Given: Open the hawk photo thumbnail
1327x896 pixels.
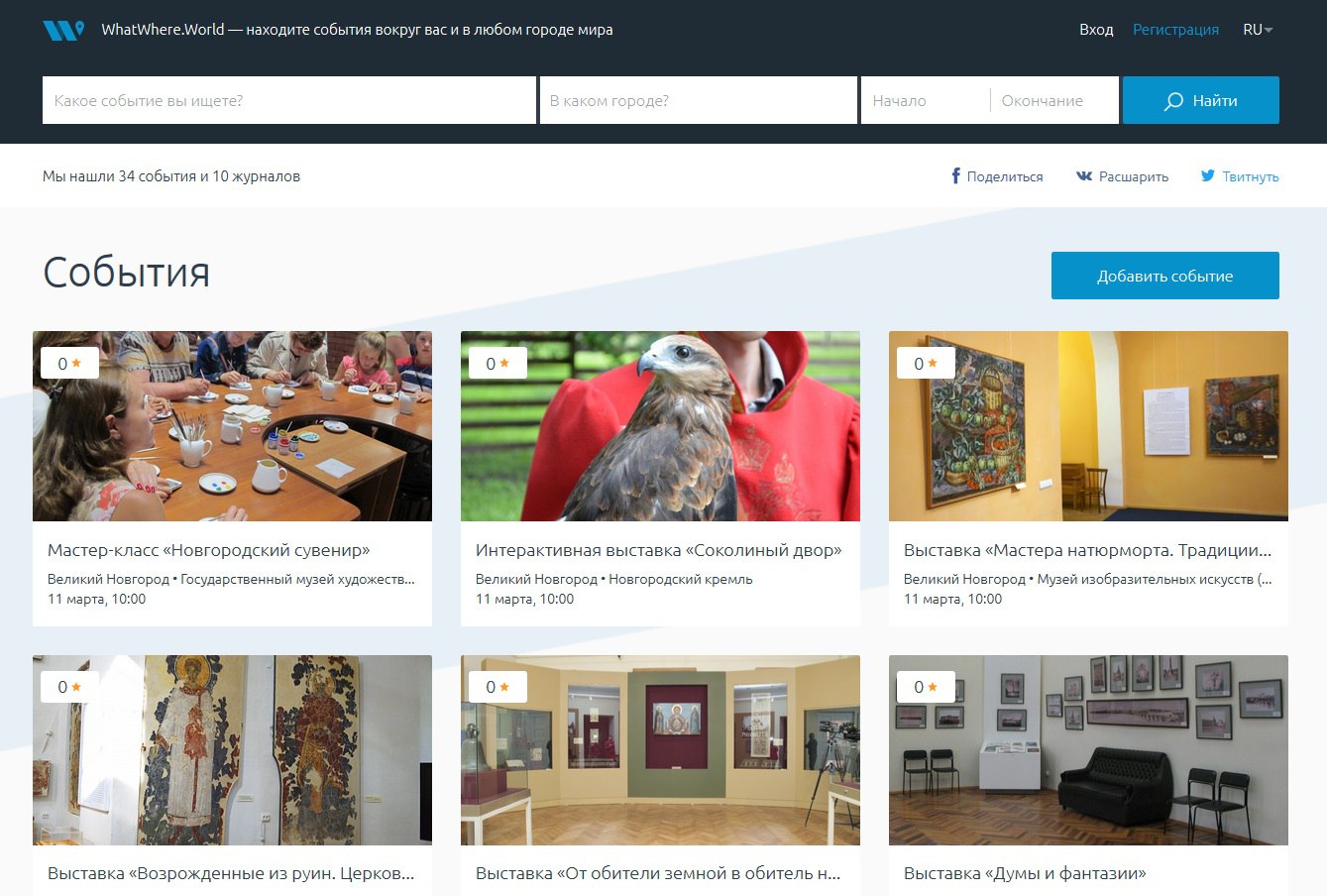Looking at the screenshot, I should [x=660, y=426].
